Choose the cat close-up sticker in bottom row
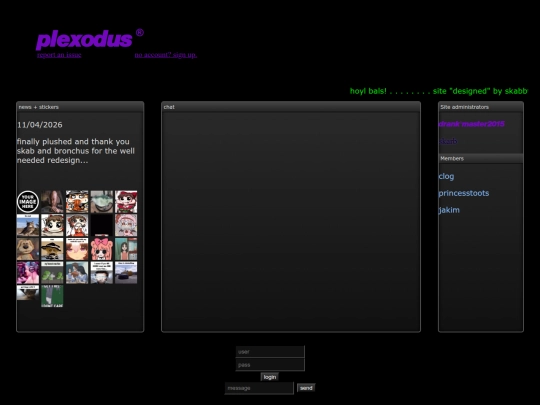This screenshot has height=405, width=540. pos(28,293)
